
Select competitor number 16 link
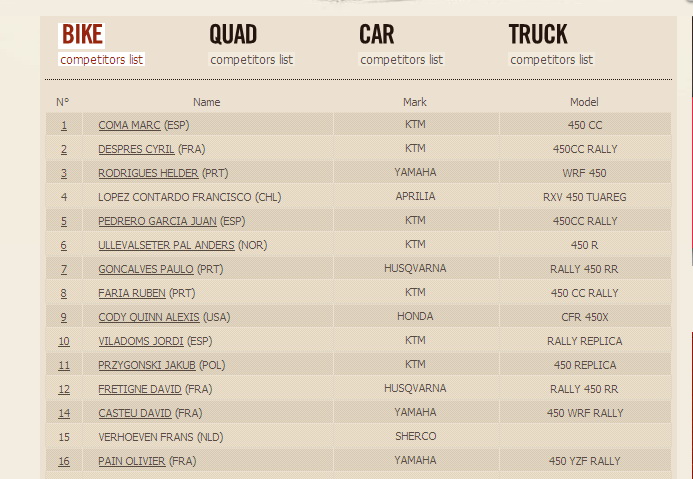click(64, 461)
